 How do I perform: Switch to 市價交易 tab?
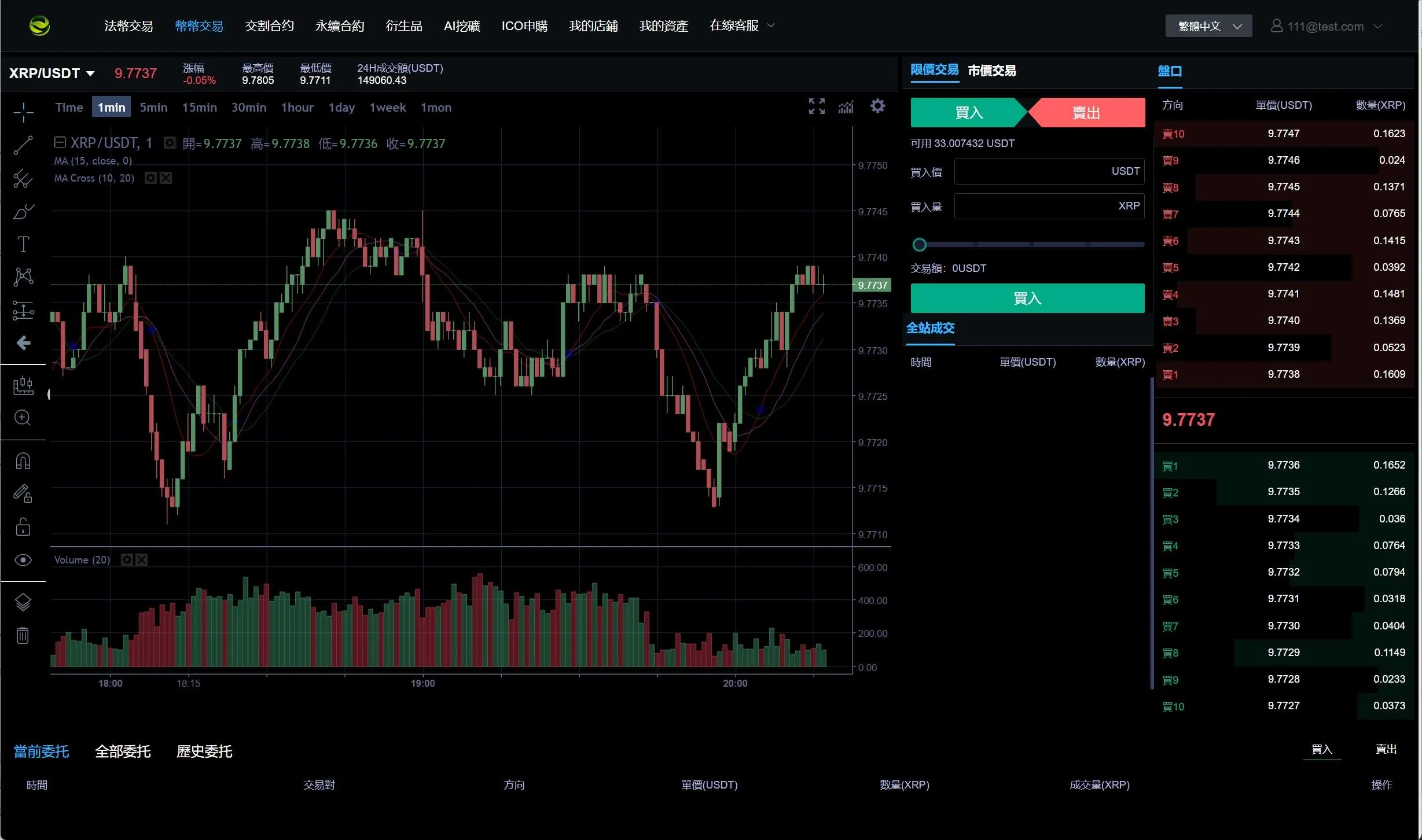click(991, 71)
